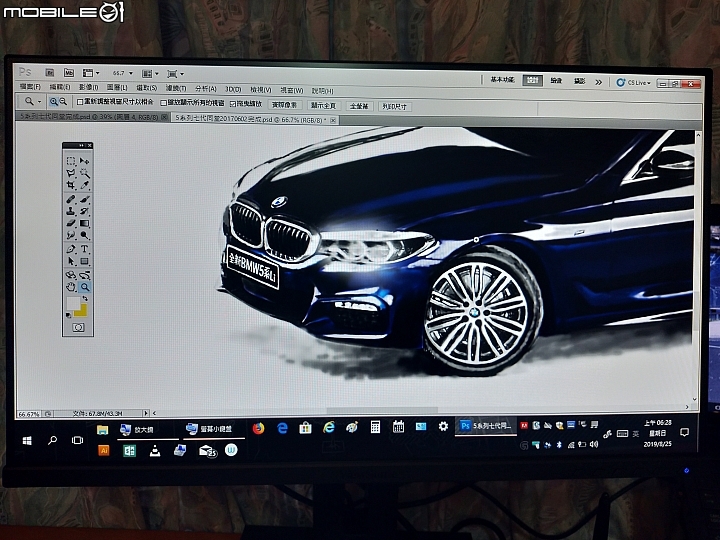Select the 攝影 workspace

pos(579,81)
